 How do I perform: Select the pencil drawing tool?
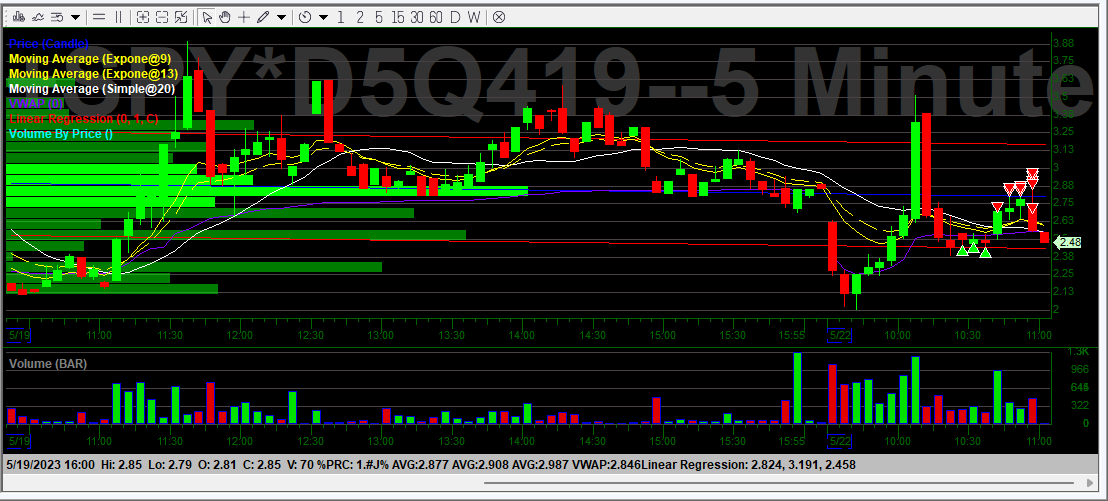click(264, 17)
